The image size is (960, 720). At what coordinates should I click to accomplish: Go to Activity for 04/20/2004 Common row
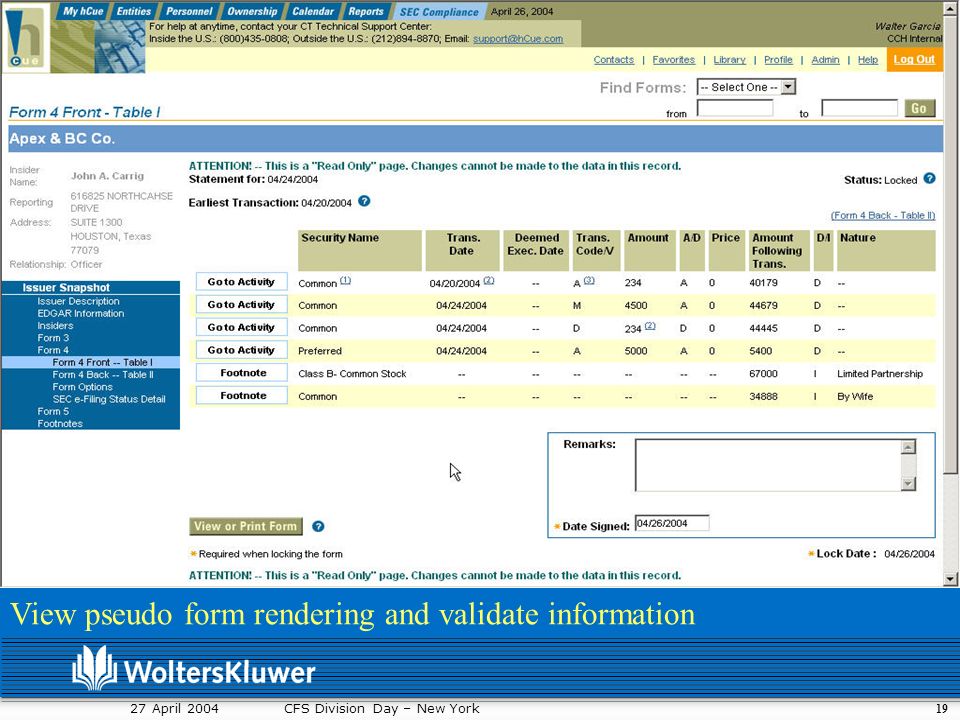241,282
